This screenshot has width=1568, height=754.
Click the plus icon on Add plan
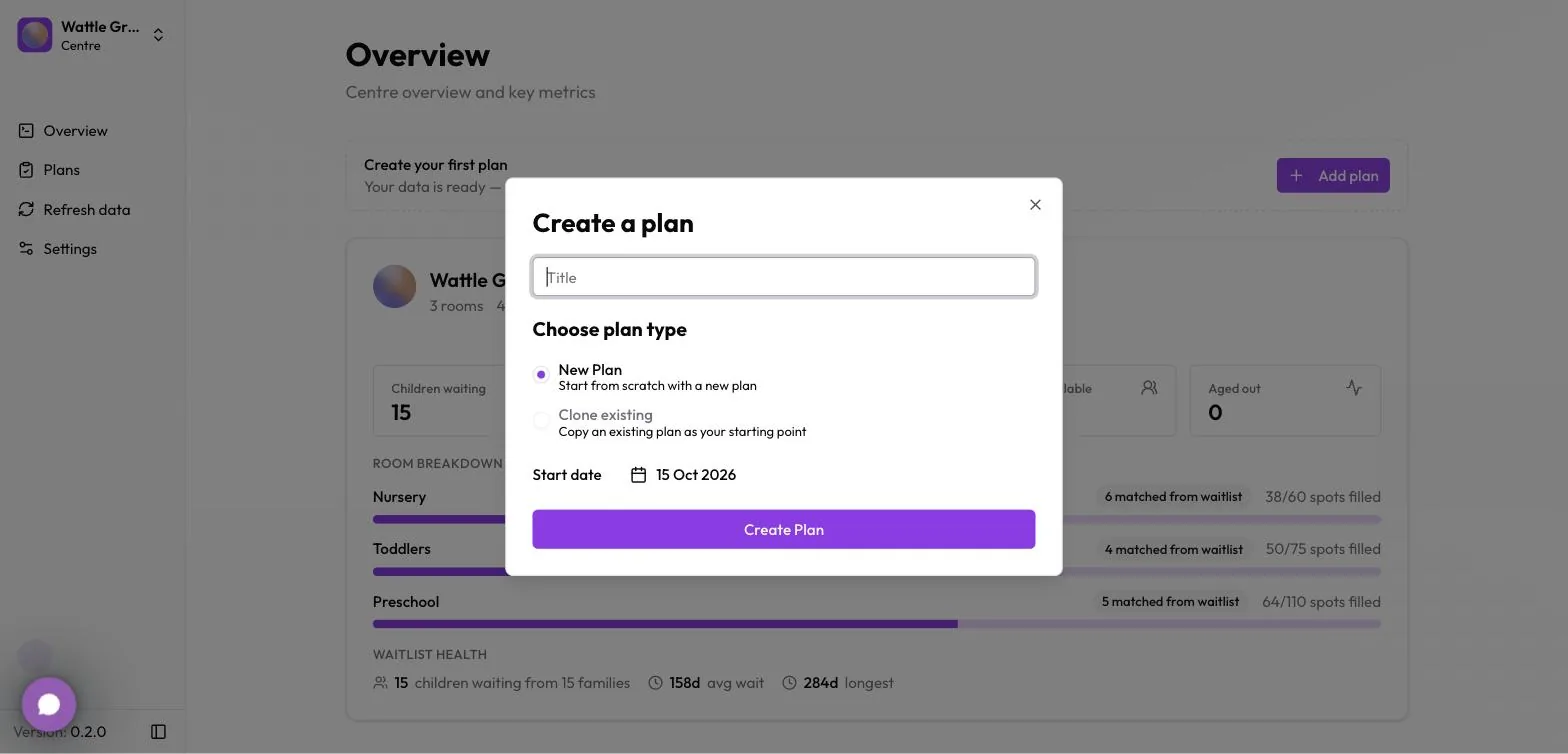coord(1296,176)
